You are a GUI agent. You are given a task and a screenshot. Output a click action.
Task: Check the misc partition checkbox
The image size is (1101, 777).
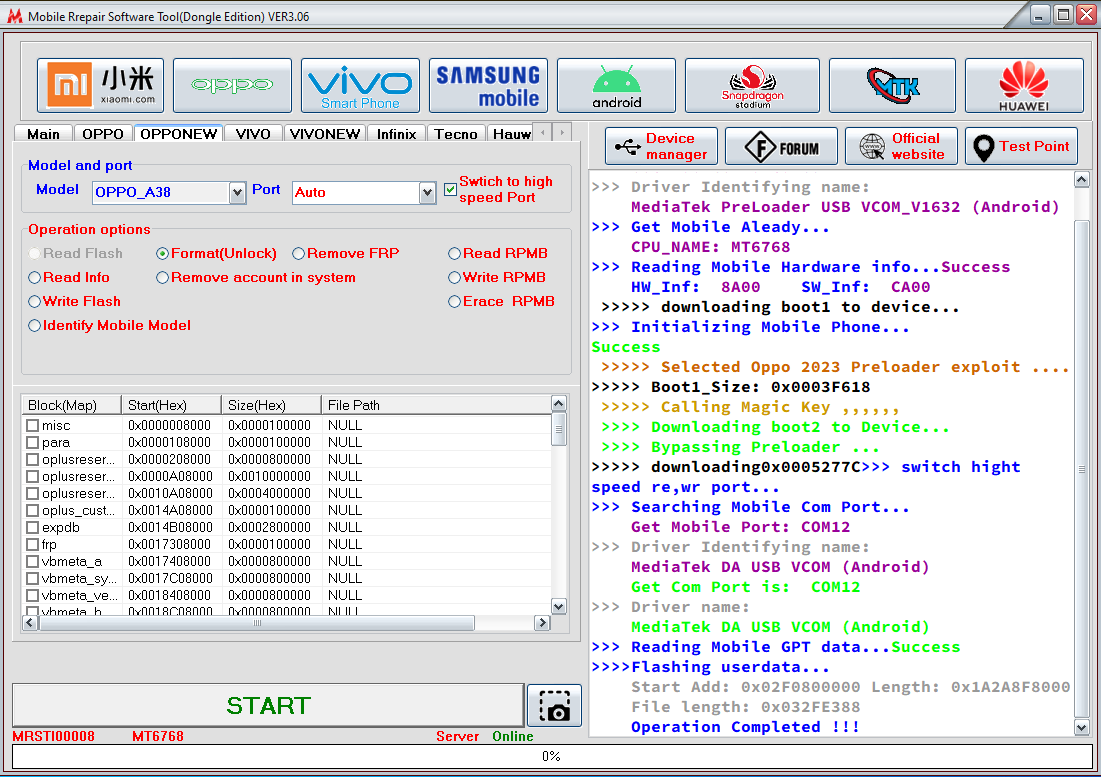click(32, 425)
